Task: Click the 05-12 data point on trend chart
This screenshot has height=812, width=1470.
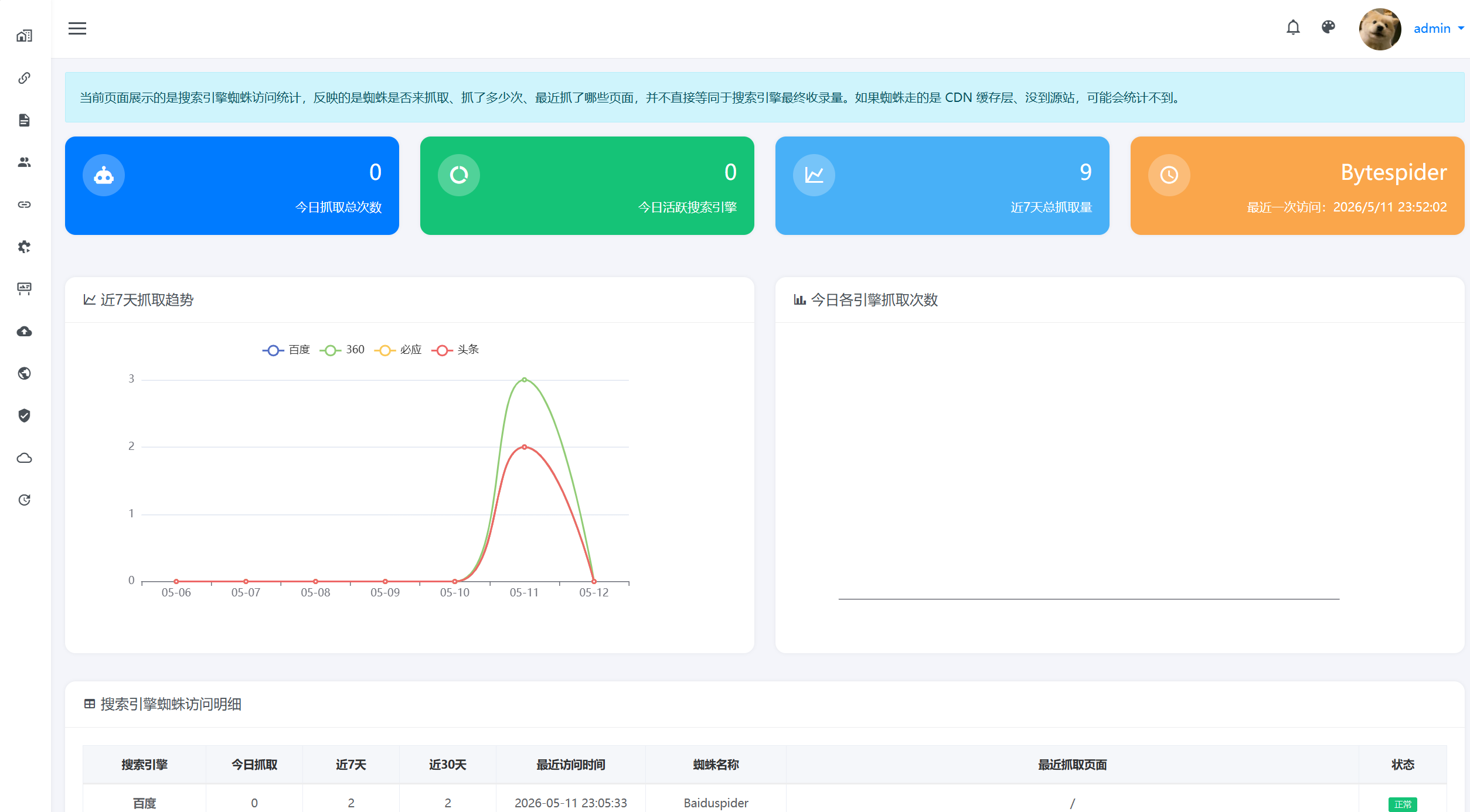Action: [x=594, y=581]
